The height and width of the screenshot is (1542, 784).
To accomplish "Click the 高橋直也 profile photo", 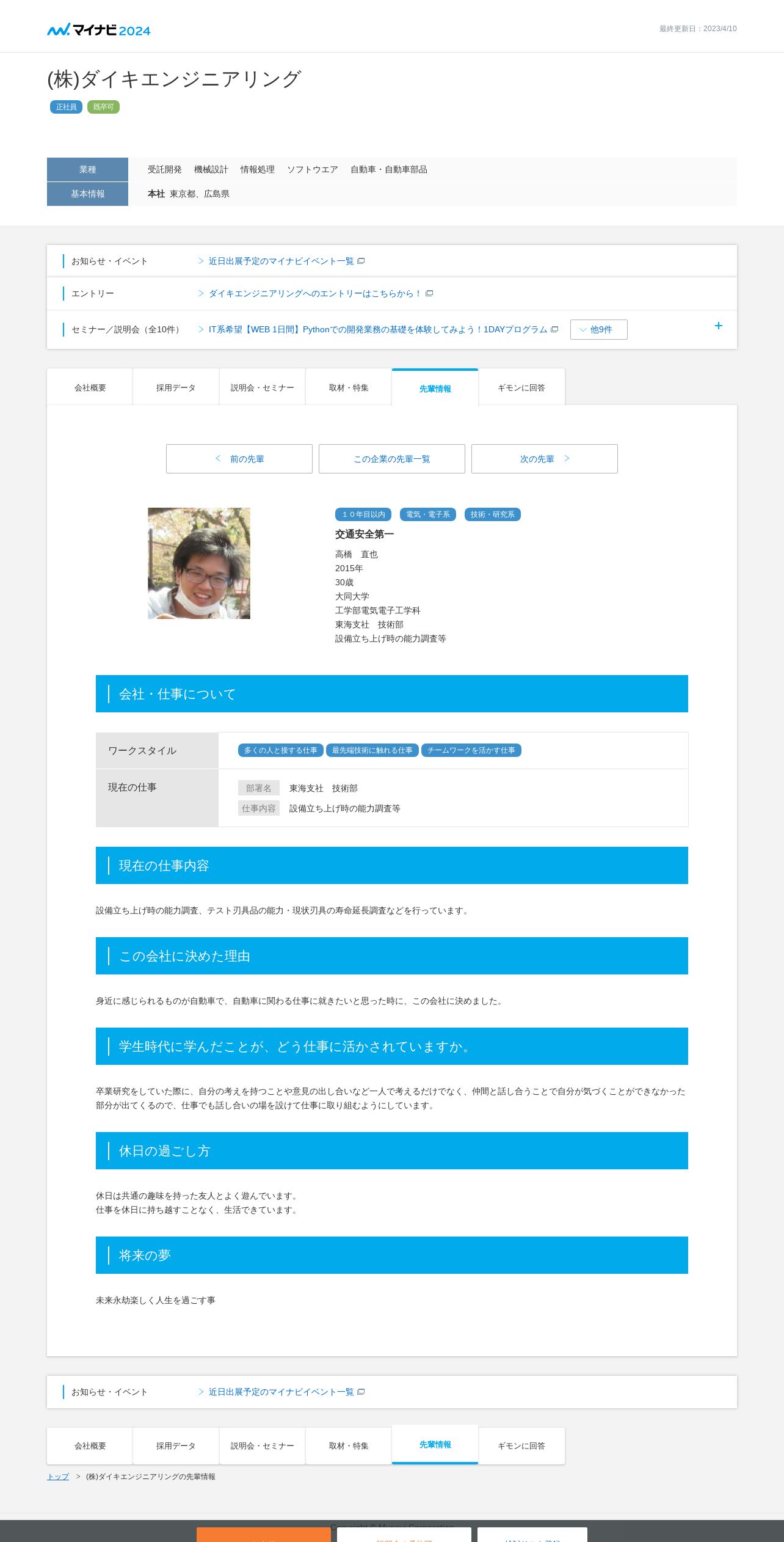I will click(199, 563).
